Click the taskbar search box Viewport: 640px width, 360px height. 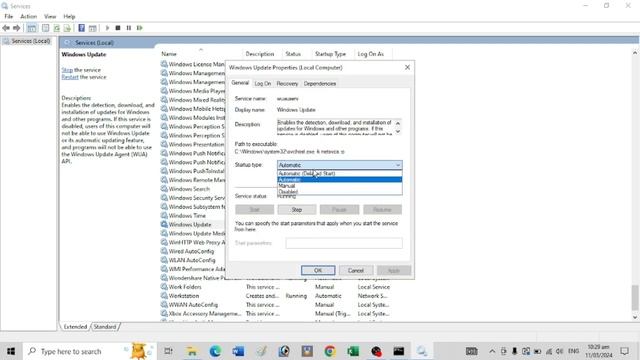pos(90,351)
